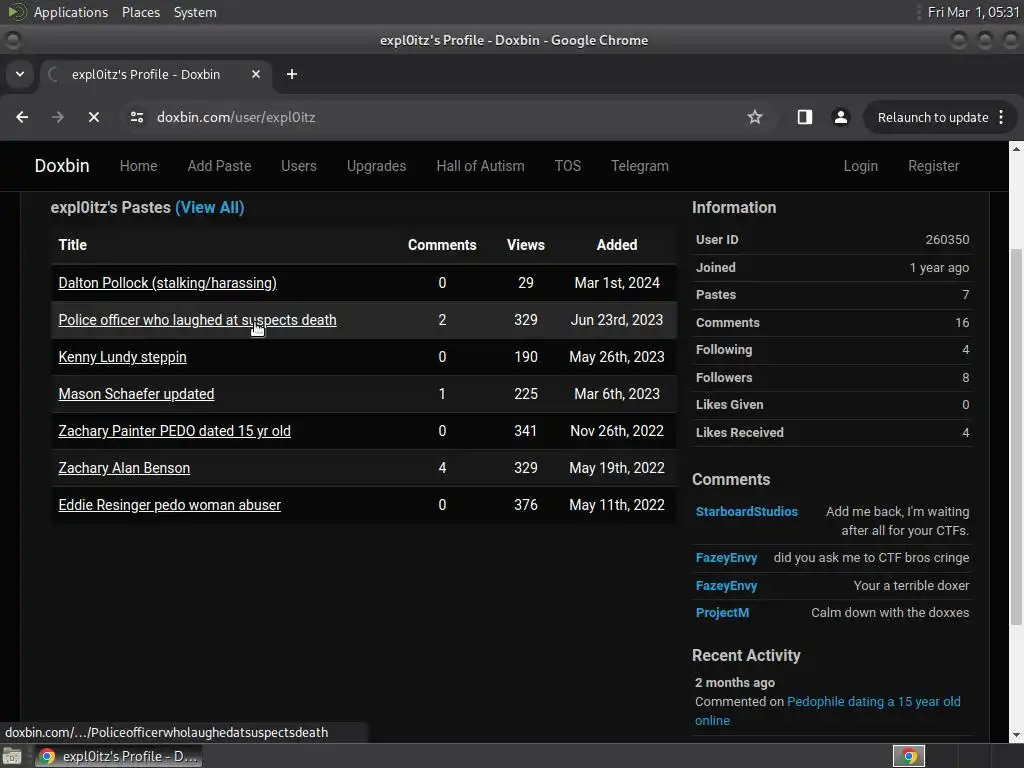Screen dimensions: 1024x768
Task: Open the paste added Jun 23rd, 2023
Action: (x=197, y=320)
